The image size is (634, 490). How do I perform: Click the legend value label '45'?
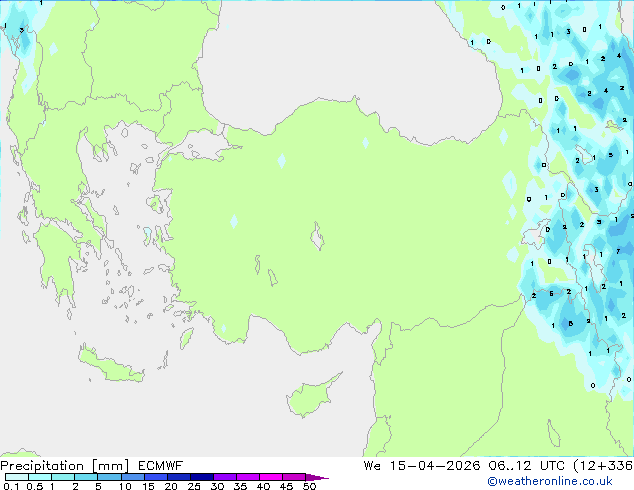[x=286, y=486]
